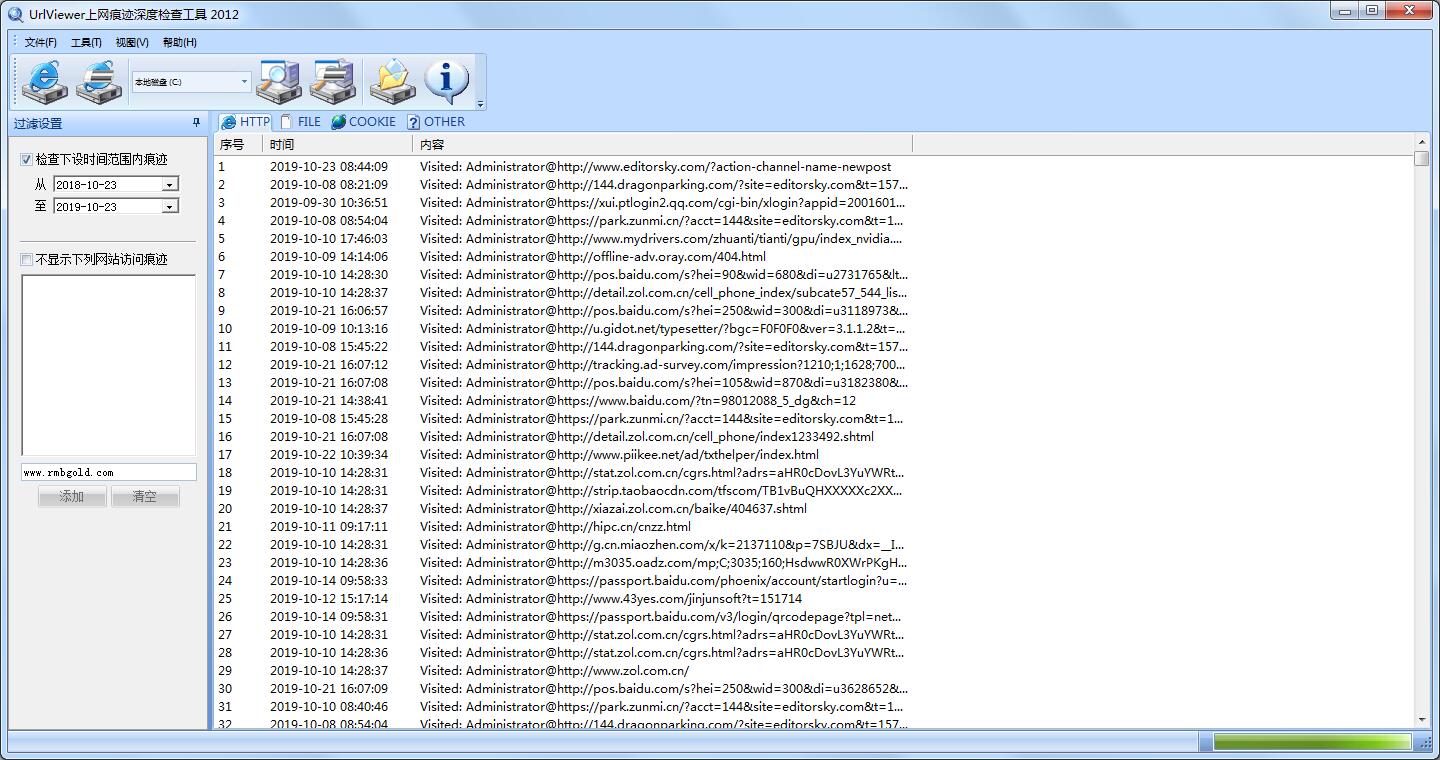The height and width of the screenshot is (760, 1440).
Task: Expand the 从 start date picker arrow
Action: click(x=170, y=184)
